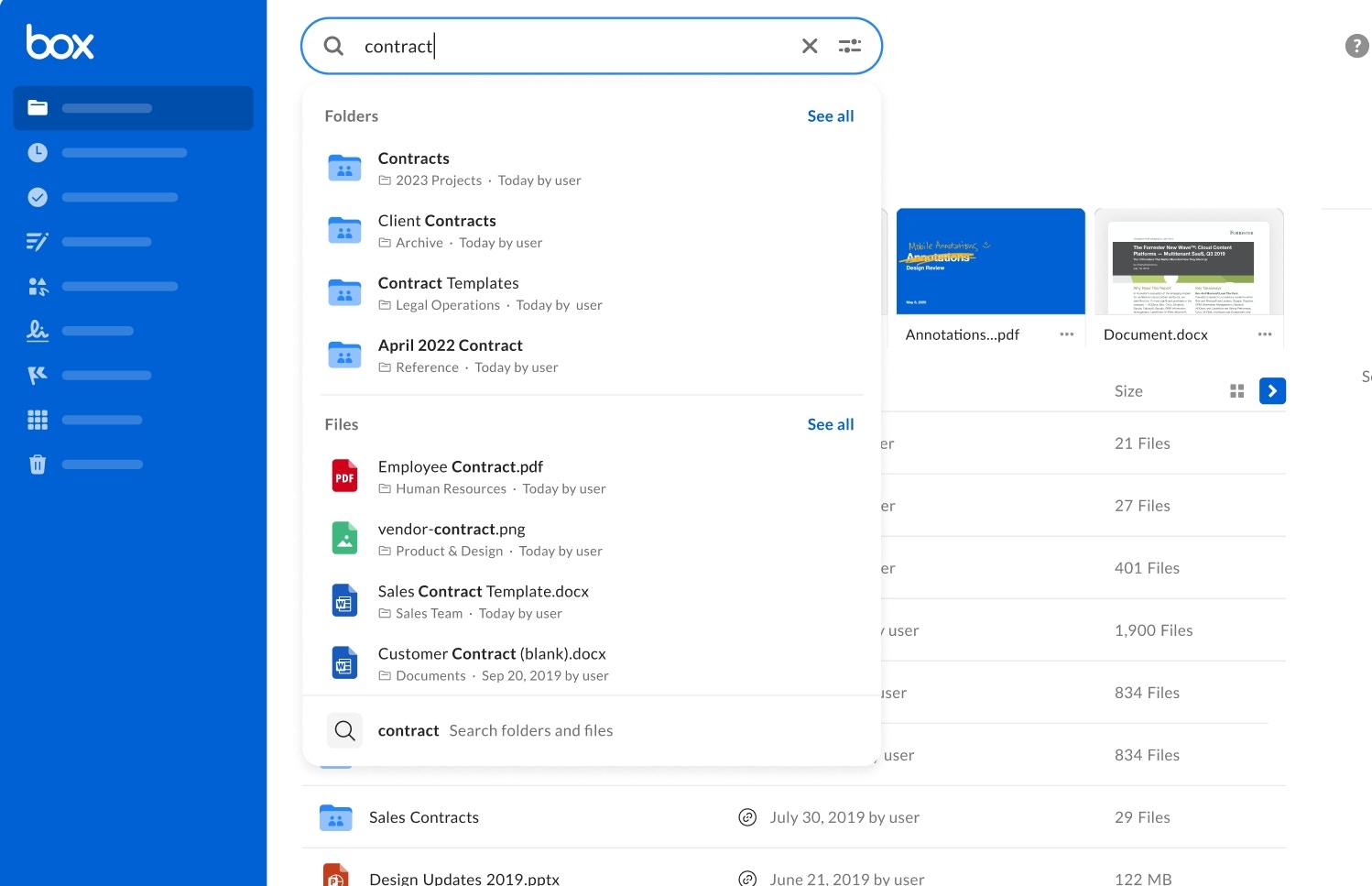Open the Annotations...pdf options menu
This screenshot has width=1372, height=886.
pyautogui.click(x=1066, y=335)
